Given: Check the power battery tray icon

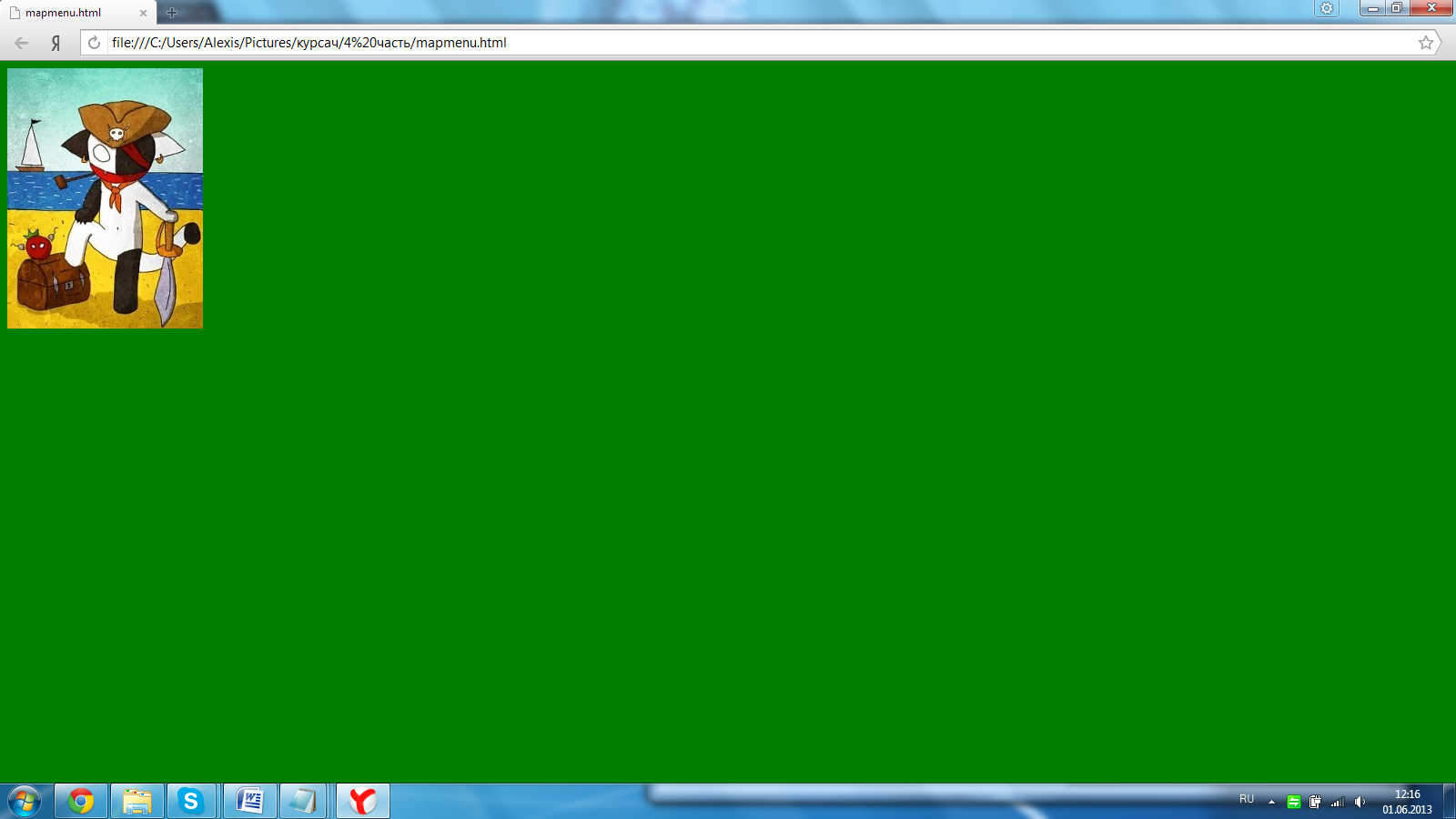Looking at the screenshot, I should click(x=1315, y=802).
